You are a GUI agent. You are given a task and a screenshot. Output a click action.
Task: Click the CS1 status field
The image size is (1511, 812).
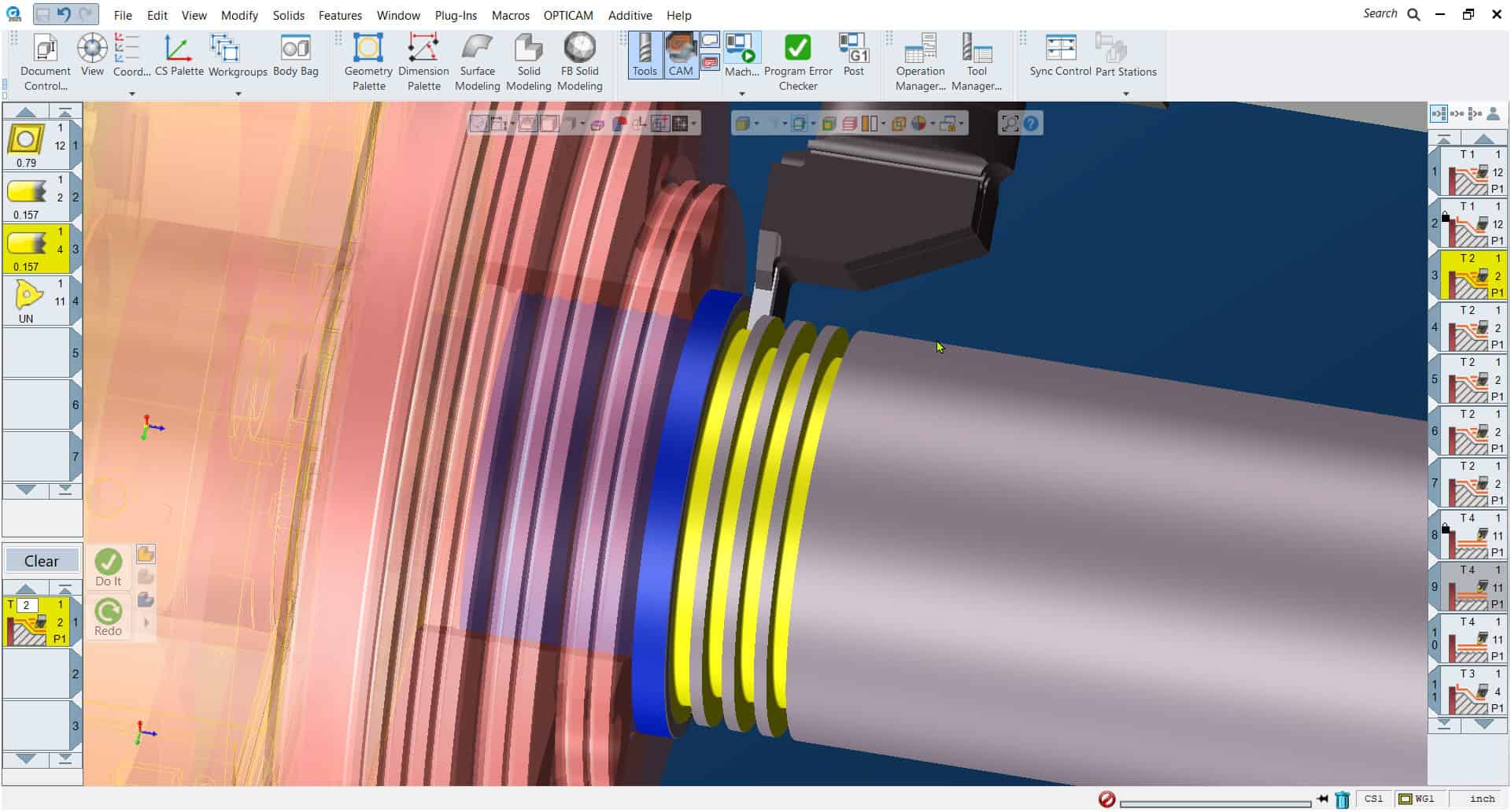(1373, 799)
